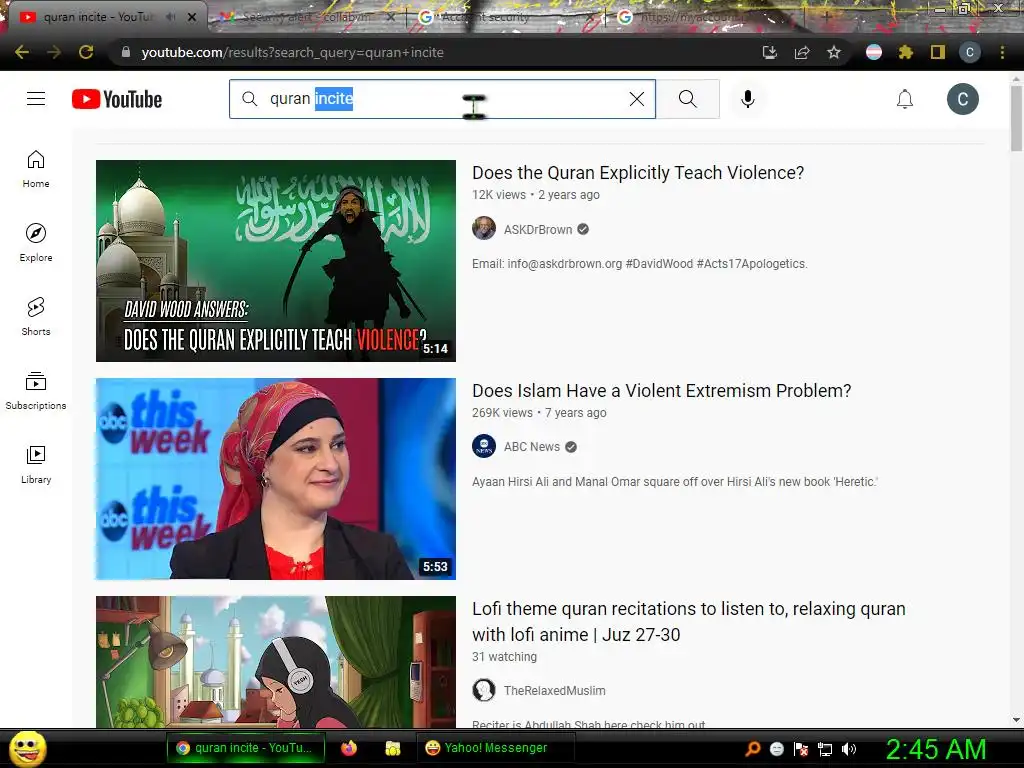Viewport: 1024px width, 768px height.
Task: Mute the YouTube tab via its speaker icon
Action: pyautogui.click(x=170, y=17)
